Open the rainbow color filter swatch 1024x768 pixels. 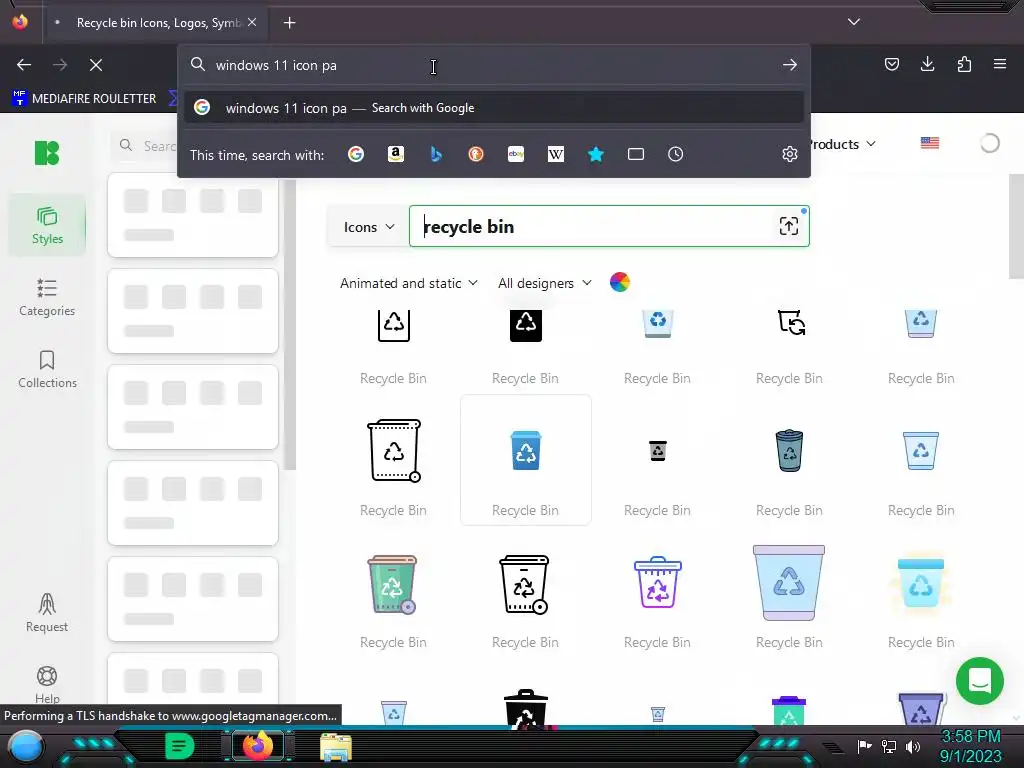(620, 282)
